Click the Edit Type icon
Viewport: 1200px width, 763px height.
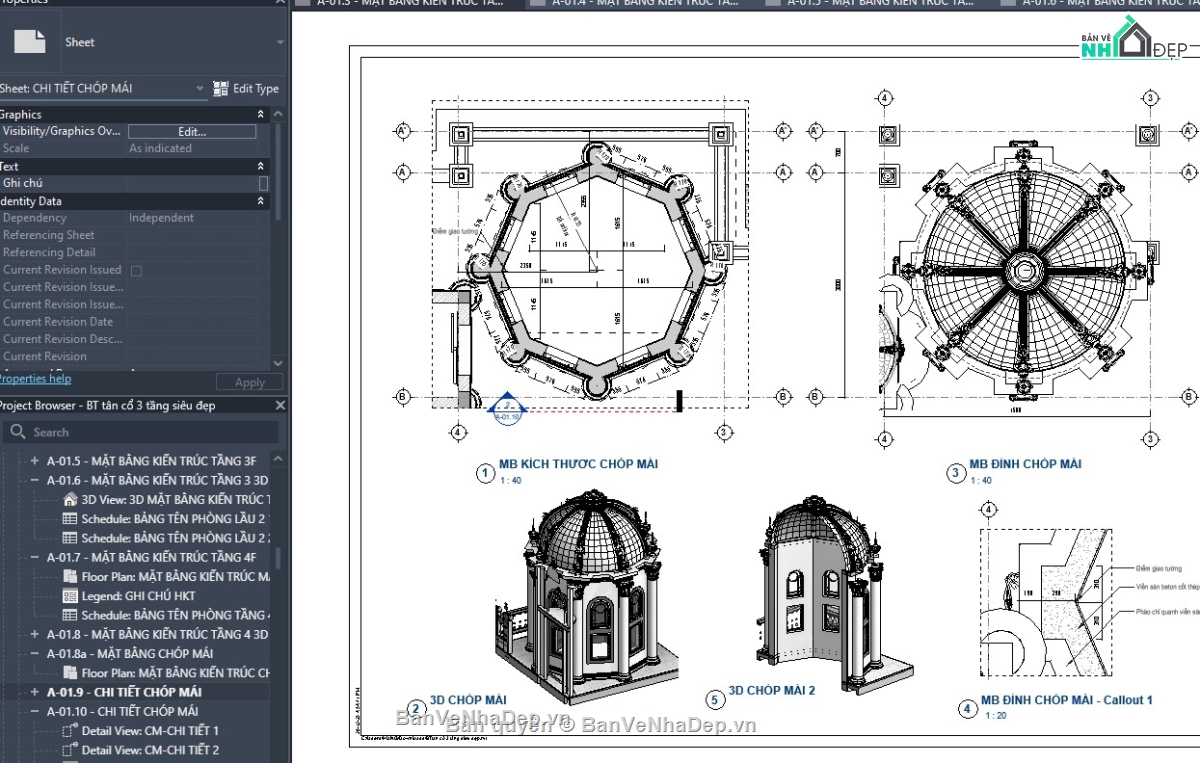pyautogui.click(x=221, y=89)
